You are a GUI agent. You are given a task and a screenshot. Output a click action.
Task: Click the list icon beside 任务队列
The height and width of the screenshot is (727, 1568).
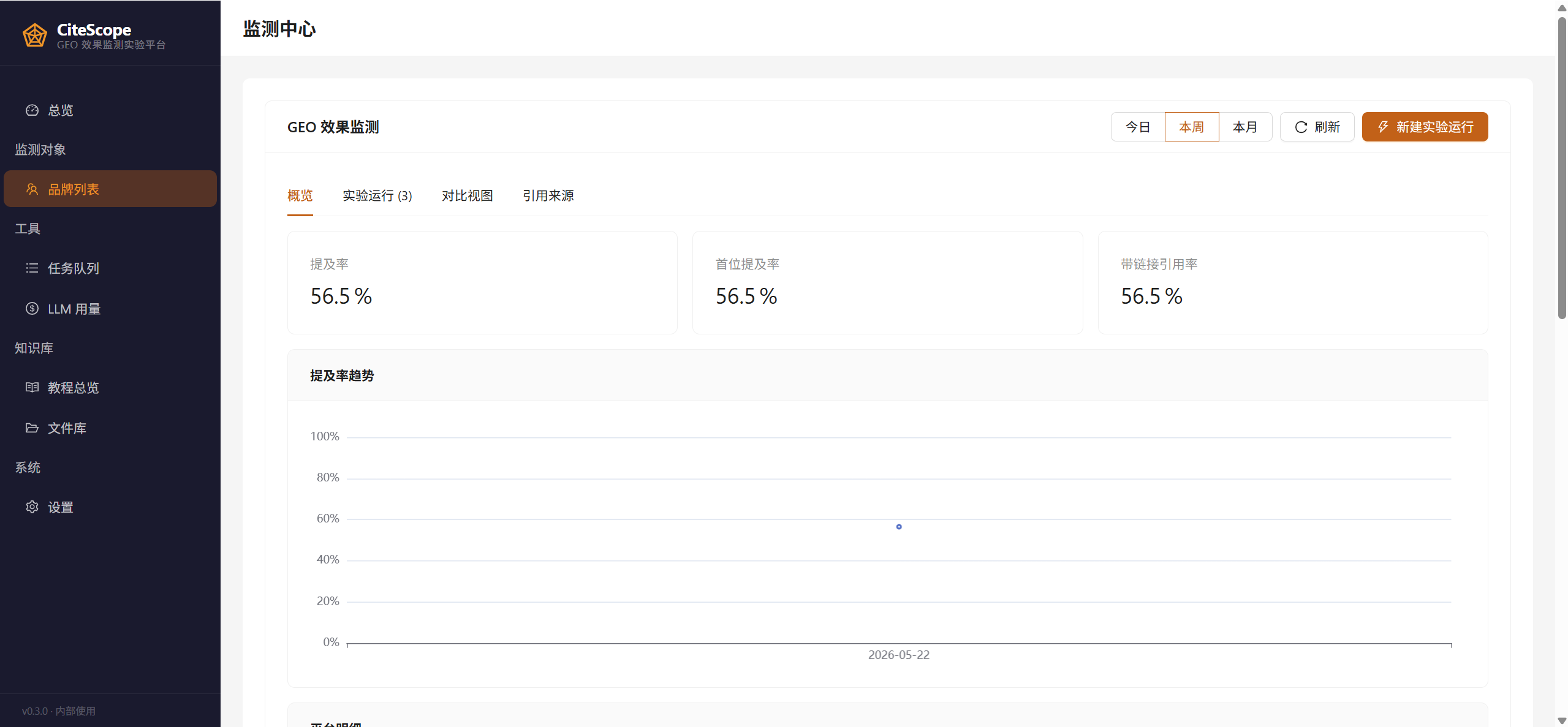[x=32, y=268]
